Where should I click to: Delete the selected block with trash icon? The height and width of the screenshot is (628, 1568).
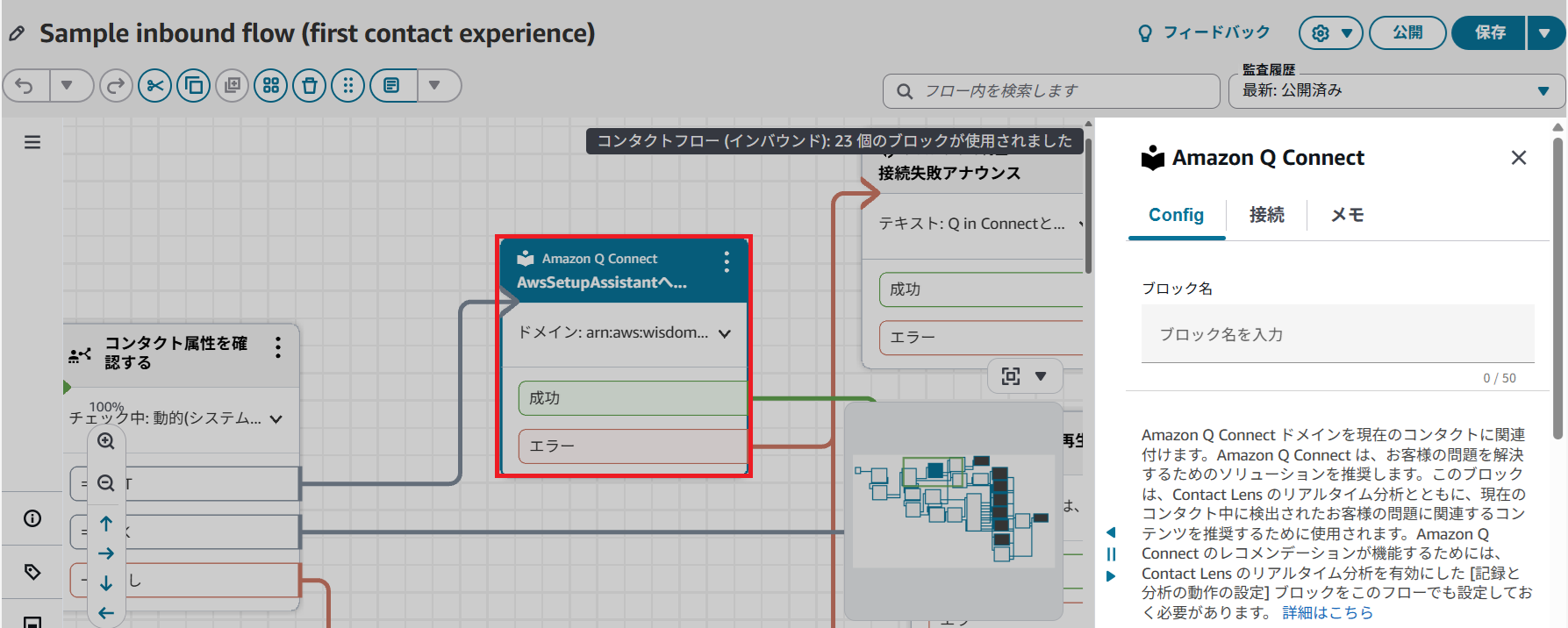pyautogui.click(x=310, y=86)
